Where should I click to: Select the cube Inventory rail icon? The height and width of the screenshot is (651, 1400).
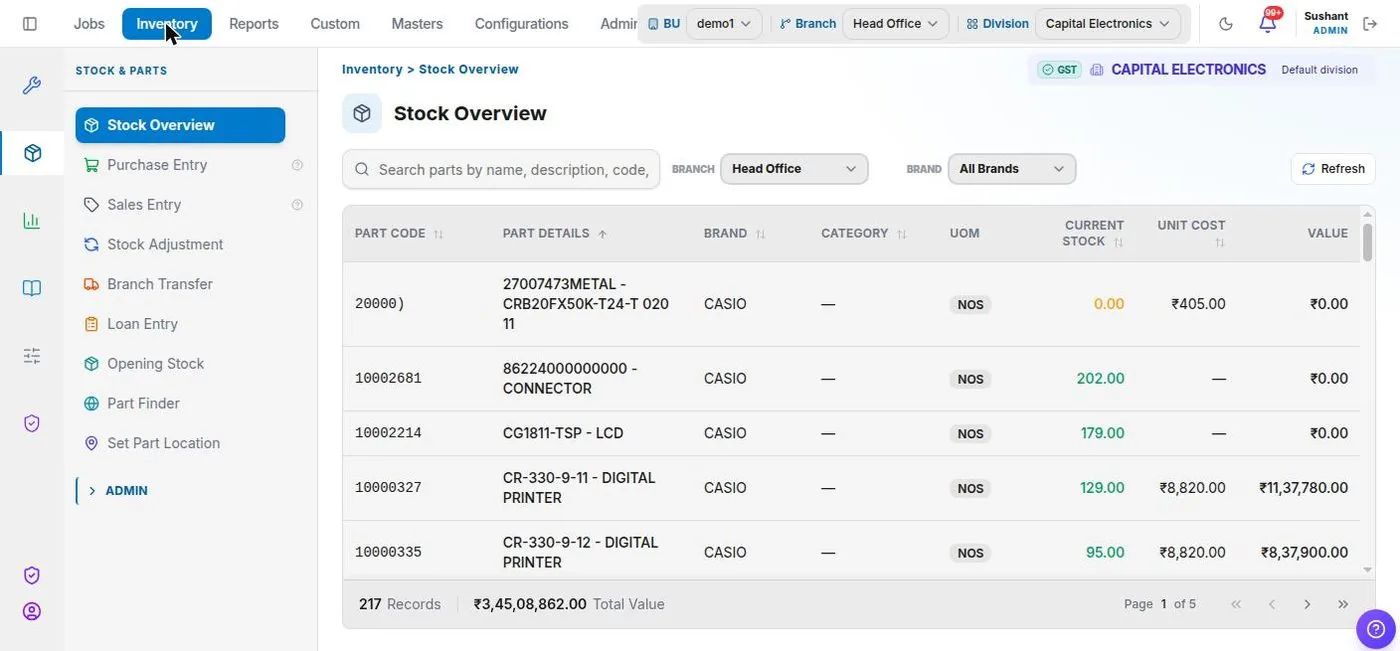tap(32, 153)
